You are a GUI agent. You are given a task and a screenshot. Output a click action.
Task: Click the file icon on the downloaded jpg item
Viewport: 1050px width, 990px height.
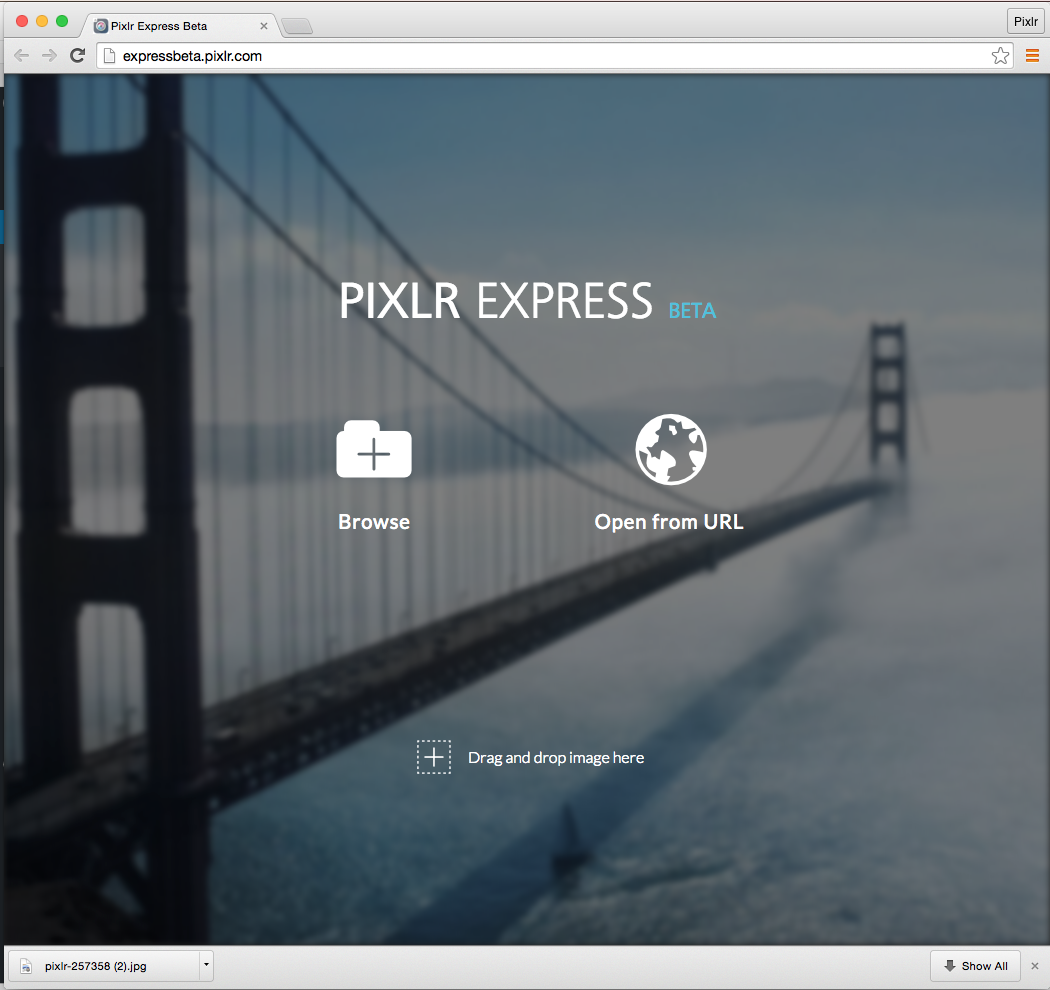(24, 965)
